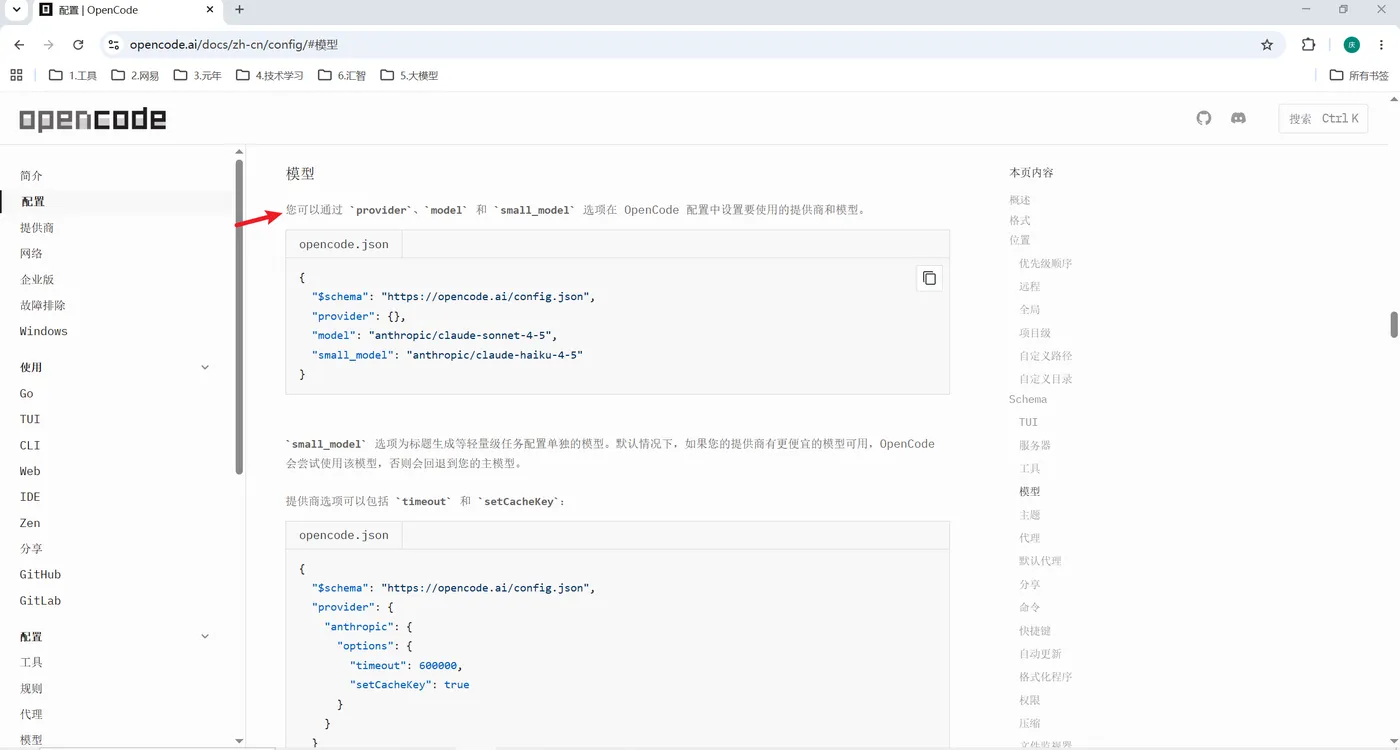The width and height of the screenshot is (1400, 750).
Task: Click the OpenCode logo
Action: click(x=93, y=119)
